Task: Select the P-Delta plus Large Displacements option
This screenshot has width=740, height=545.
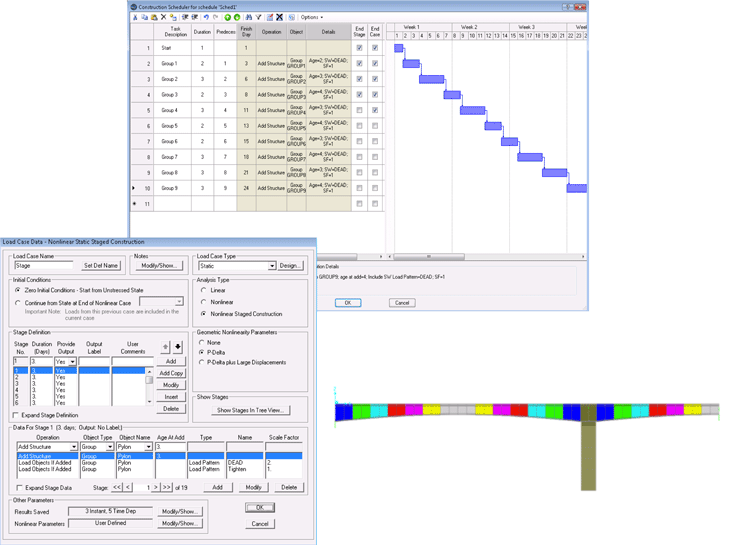Action: pyautogui.click(x=204, y=363)
